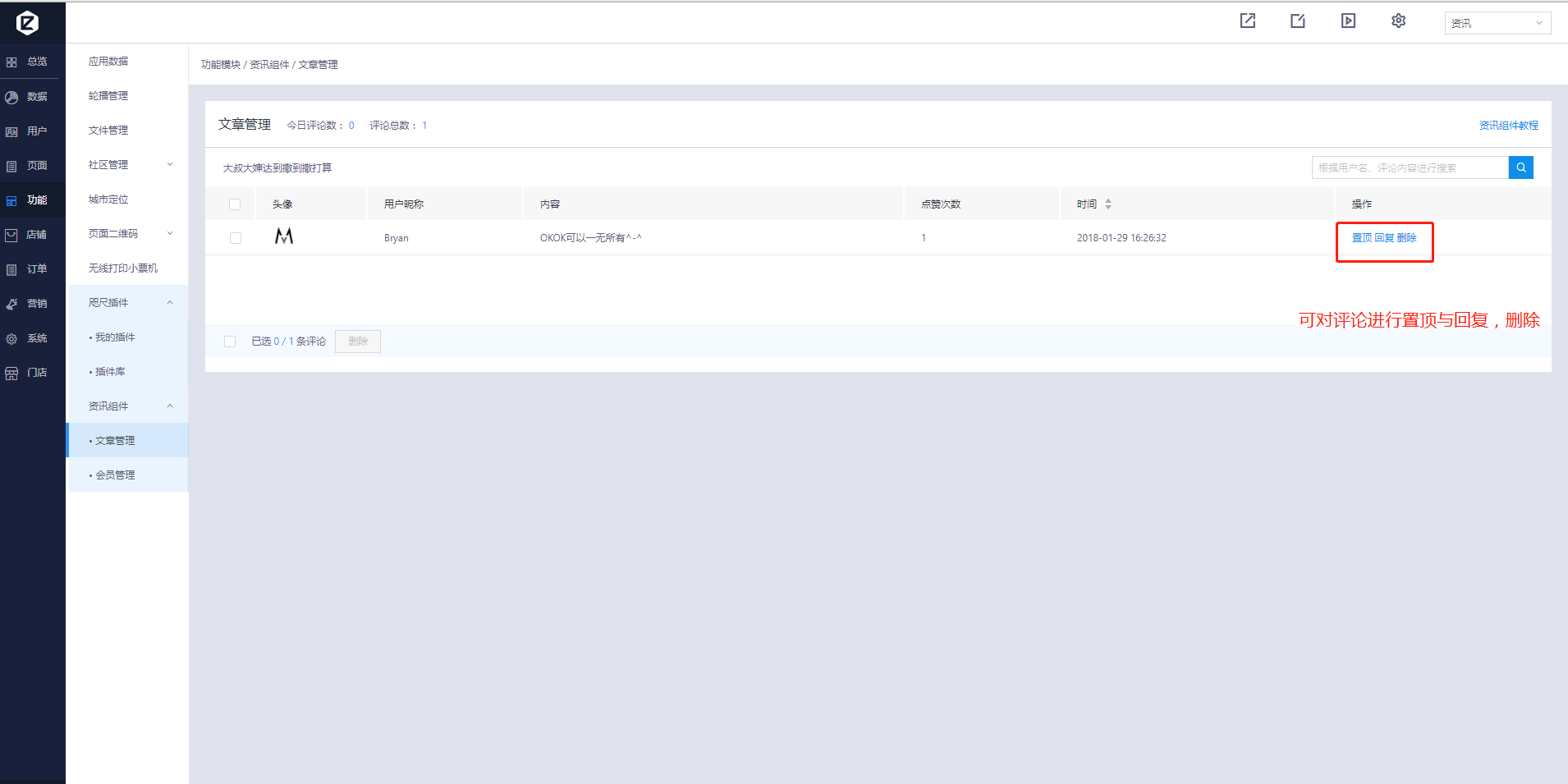Click the edit pencil icon in top toolbar
Viewport: 1568px width, 784px height.
(1298, 21)
